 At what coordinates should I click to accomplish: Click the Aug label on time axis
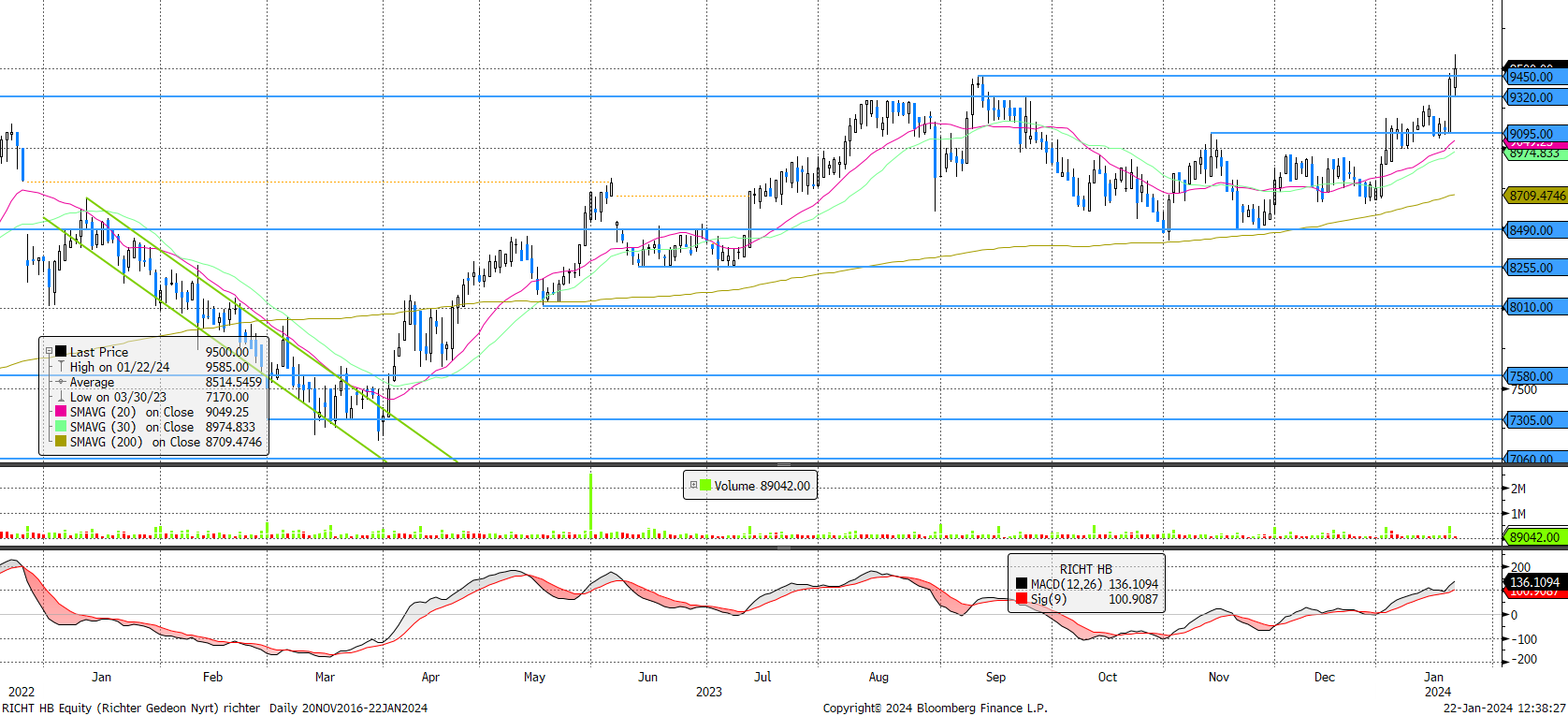click(878, 677)
